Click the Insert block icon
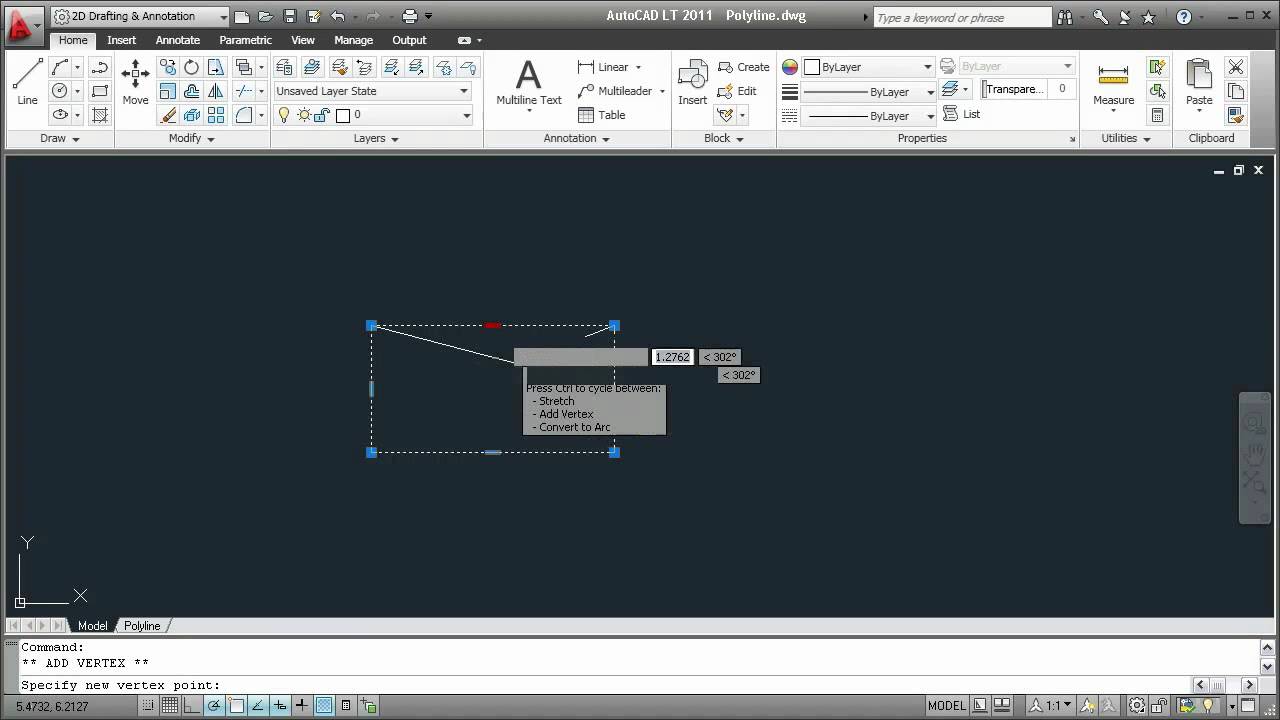Viewport: 1280px width, 720px height. pyautogui.click(x=692, y=82)
